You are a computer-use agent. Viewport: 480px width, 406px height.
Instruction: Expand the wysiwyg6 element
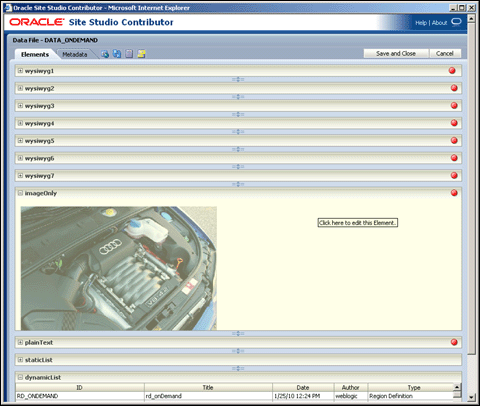[20, 158]
